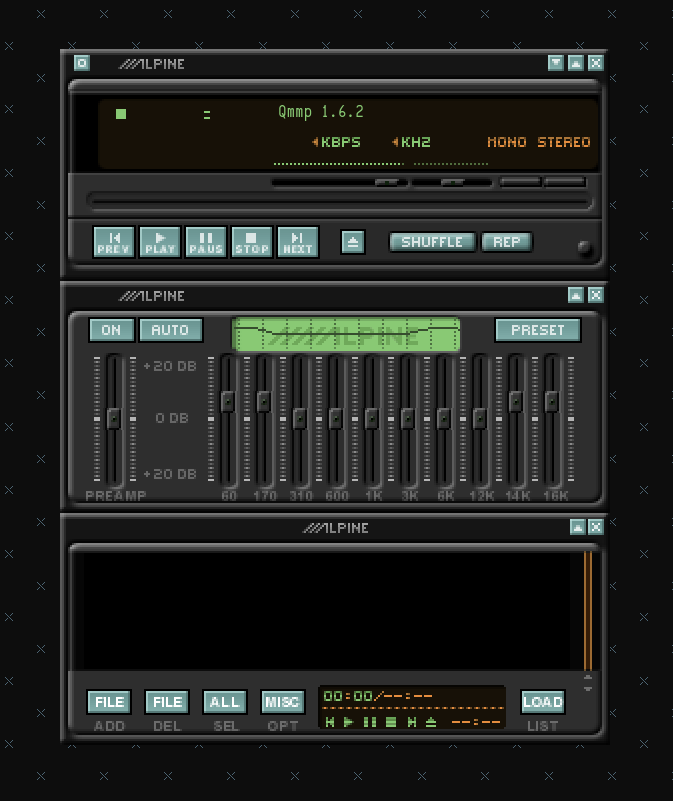Click the 310 Hz band slider
673x801 pixels.
pos(300,420)
